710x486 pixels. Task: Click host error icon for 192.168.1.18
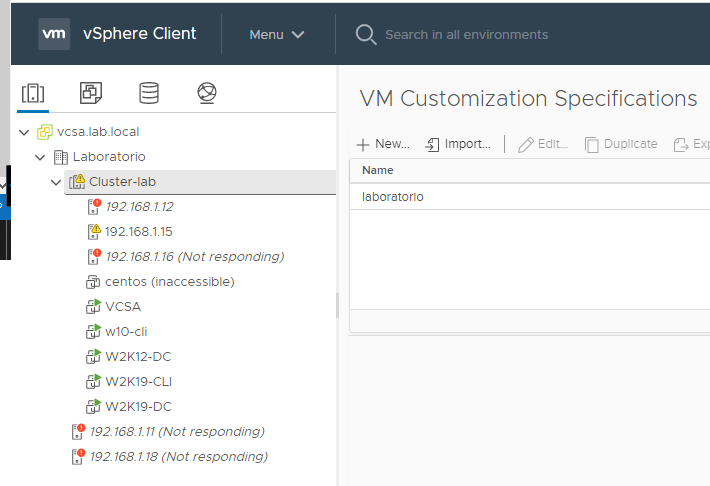78,457
